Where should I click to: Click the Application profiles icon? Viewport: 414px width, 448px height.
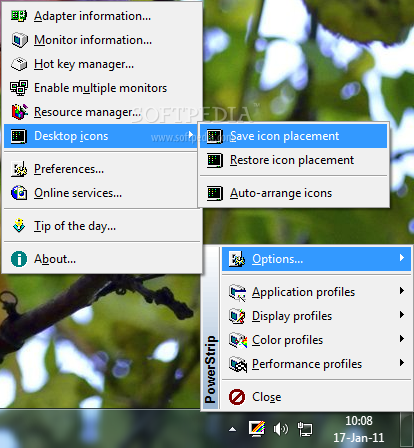[x=238, y=292]
